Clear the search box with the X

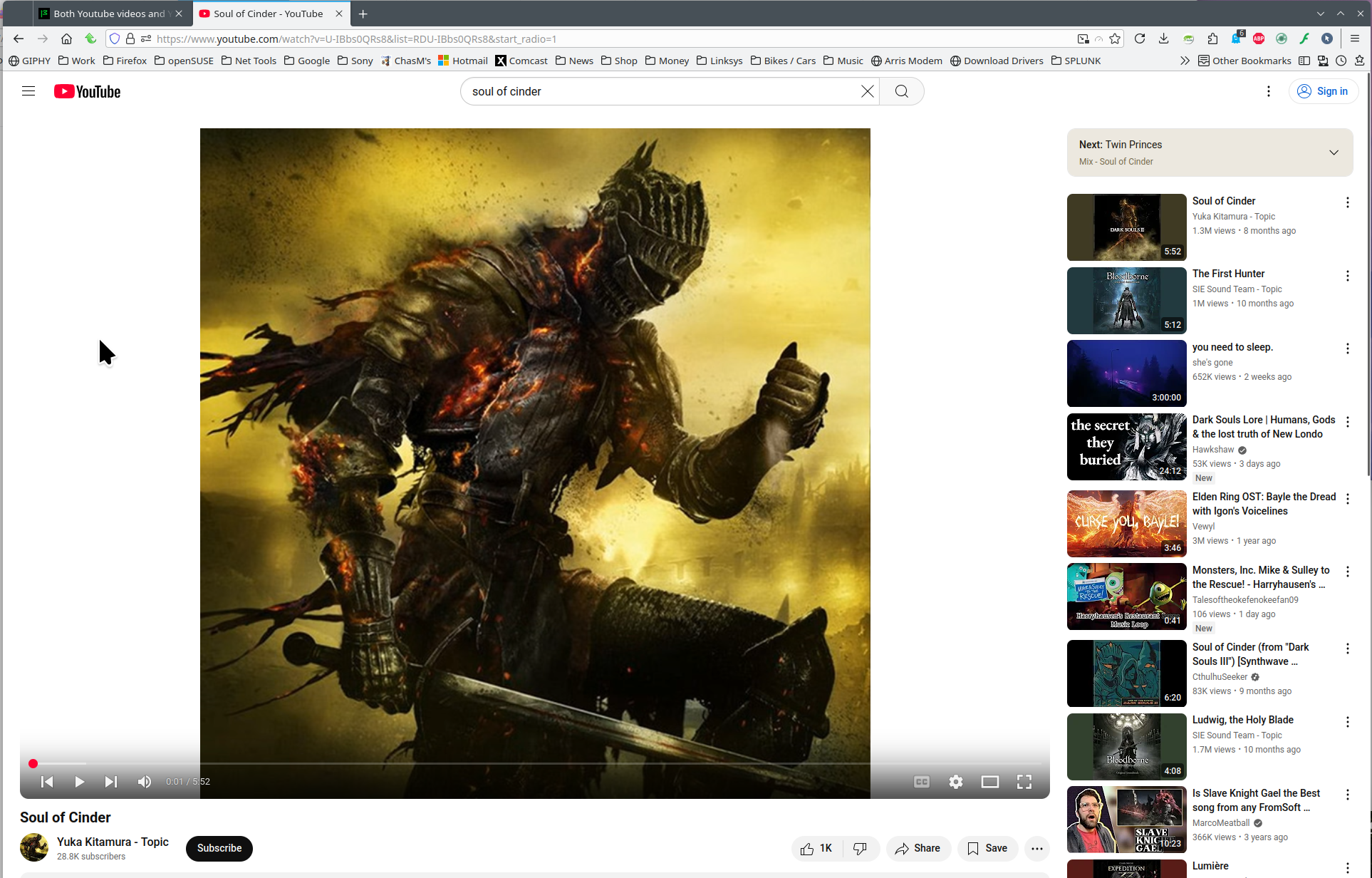tap(867, 91)
